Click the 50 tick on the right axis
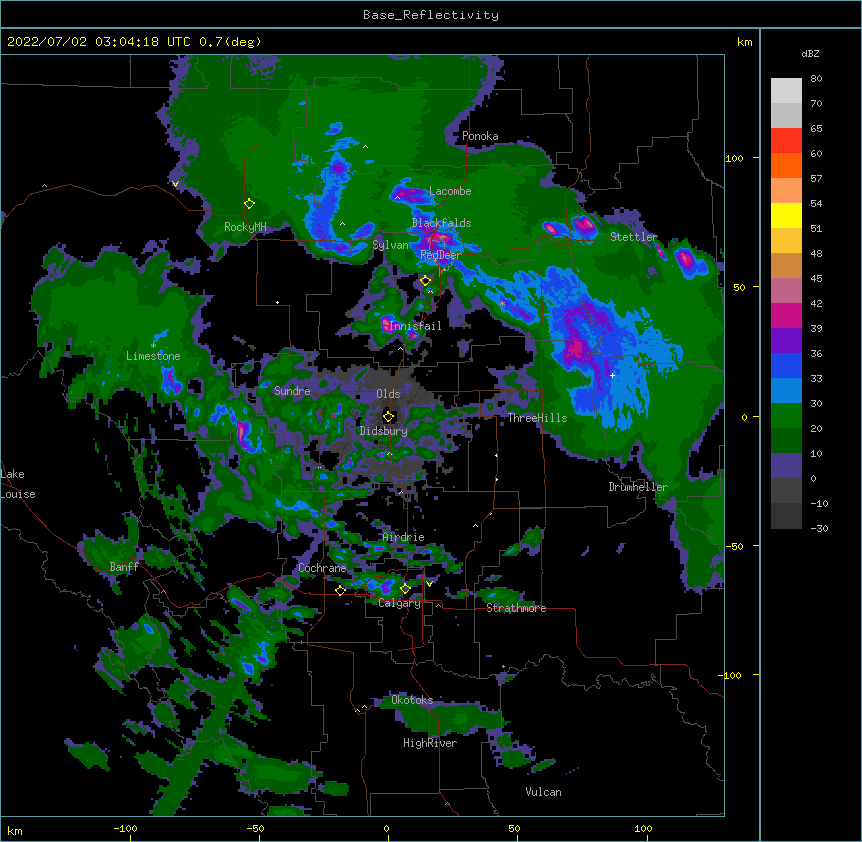The image size is (862, 842). point(739,287)
